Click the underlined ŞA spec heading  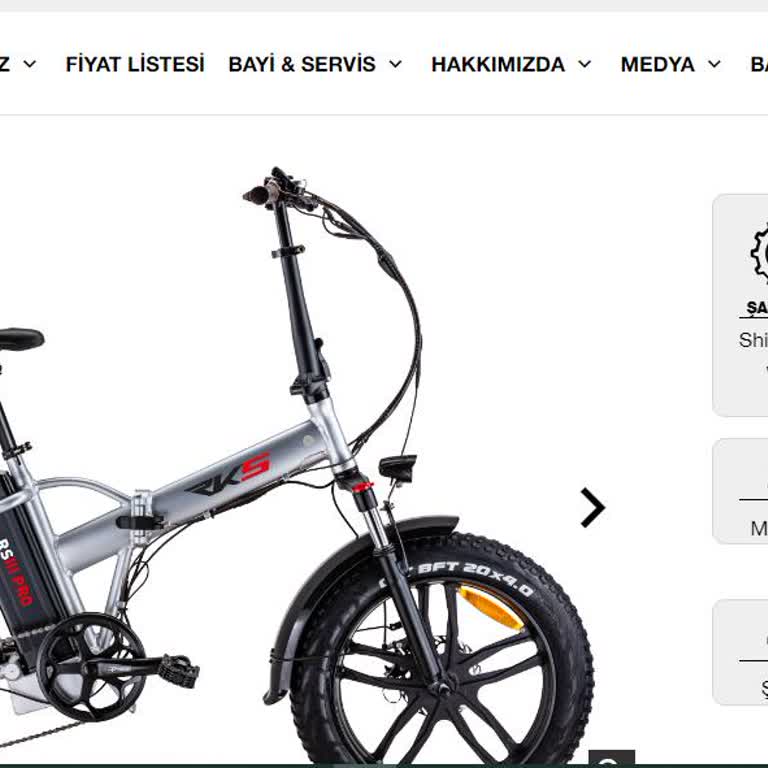(757, 308)
